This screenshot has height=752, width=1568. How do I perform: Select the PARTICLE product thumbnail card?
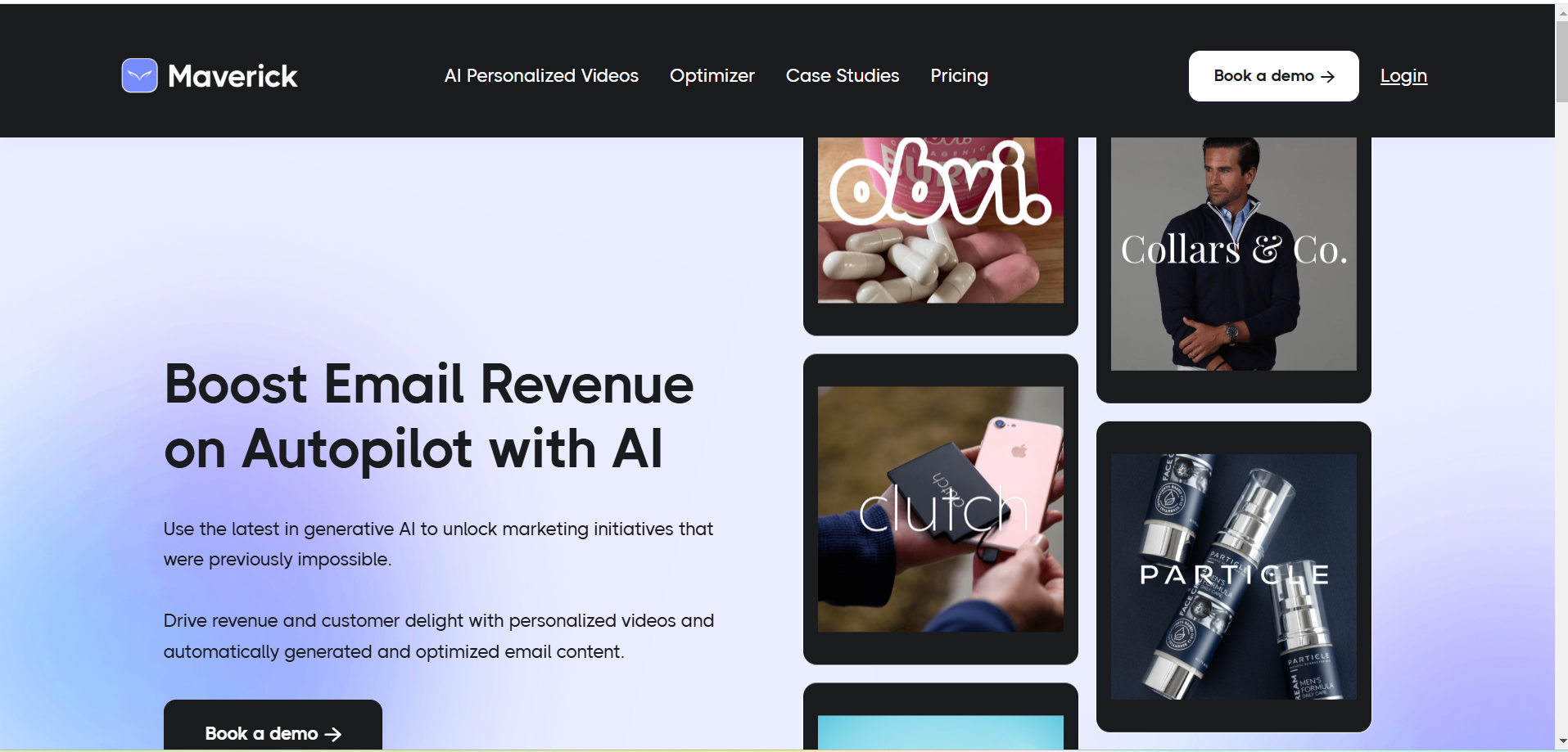[x=1233, y=577]
